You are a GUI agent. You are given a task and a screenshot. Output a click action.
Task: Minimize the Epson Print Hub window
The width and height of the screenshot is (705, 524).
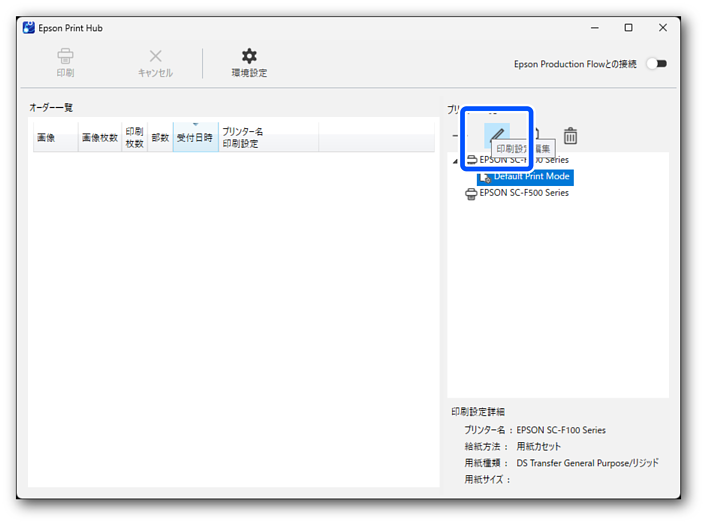click(593, 28)
